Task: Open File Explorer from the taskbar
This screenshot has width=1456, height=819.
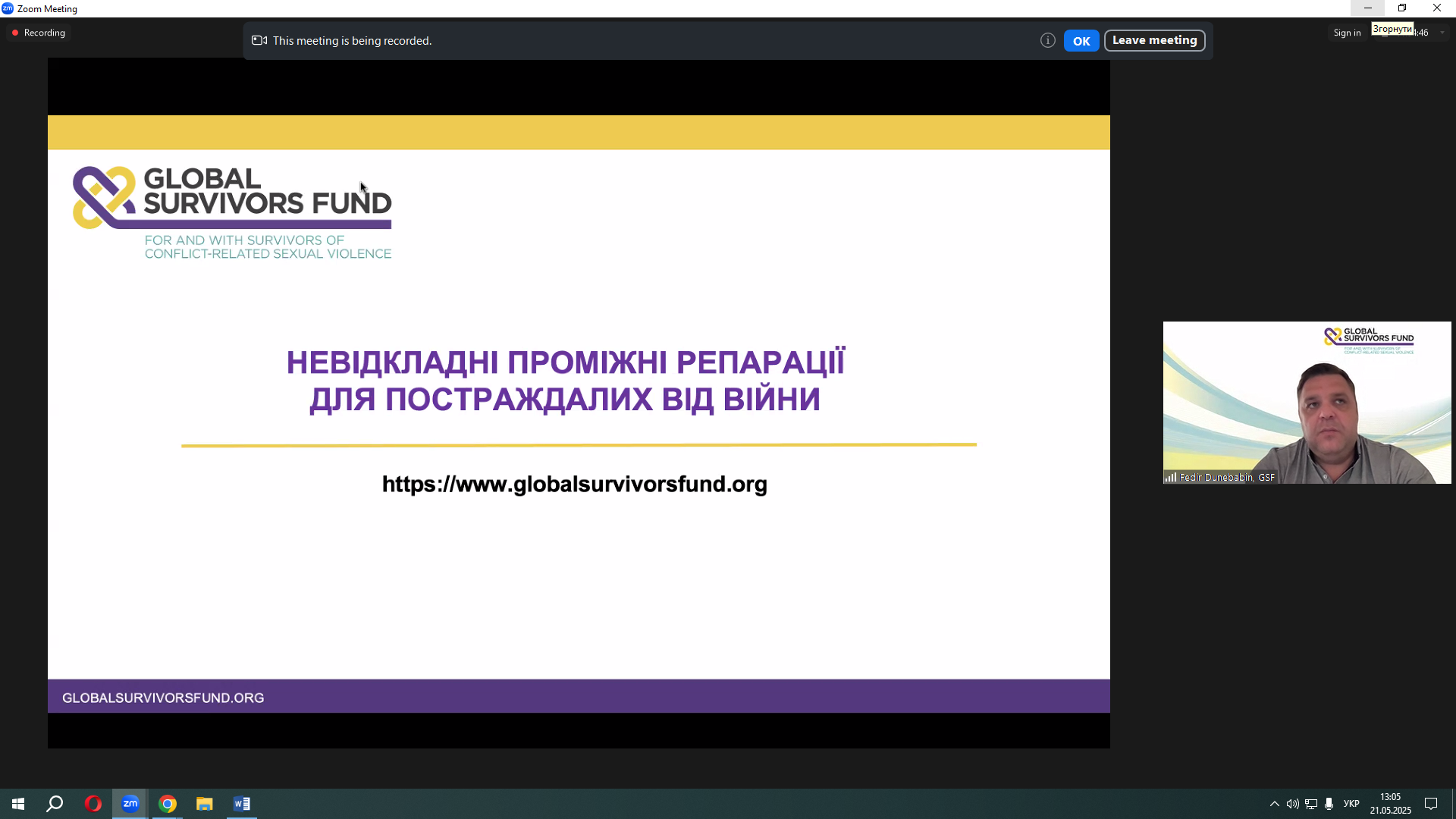Action: click(x=204, y=804)
